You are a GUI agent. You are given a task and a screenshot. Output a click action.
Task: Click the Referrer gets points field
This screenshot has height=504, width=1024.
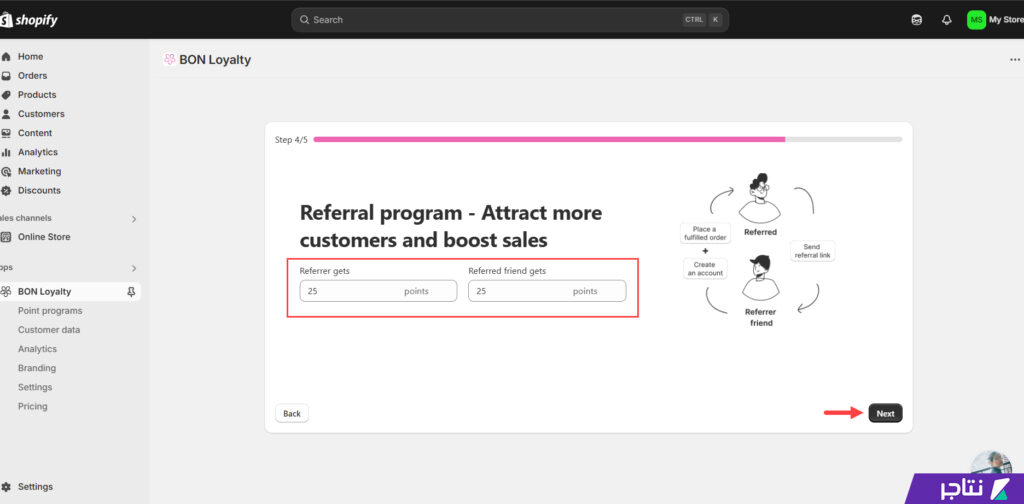[378, 291]
